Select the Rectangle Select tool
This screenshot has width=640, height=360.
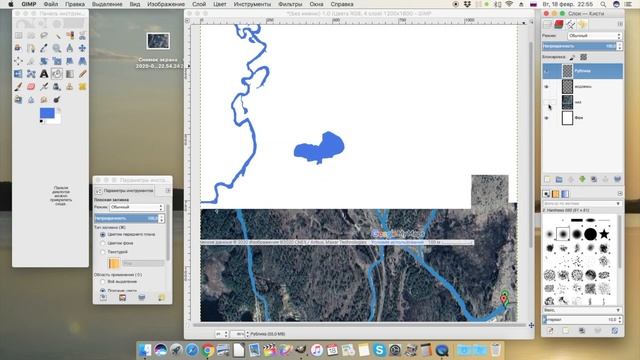point(18,36)
